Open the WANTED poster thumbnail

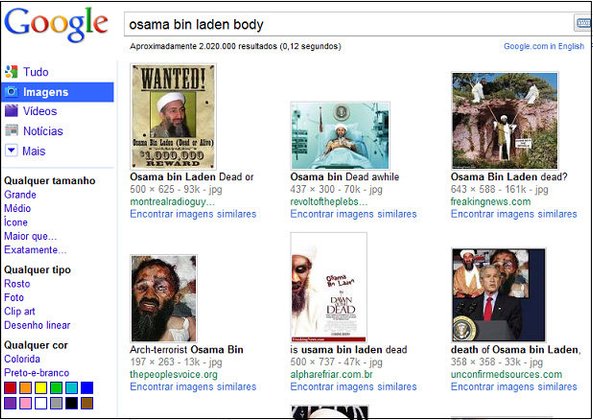[173, 116]
